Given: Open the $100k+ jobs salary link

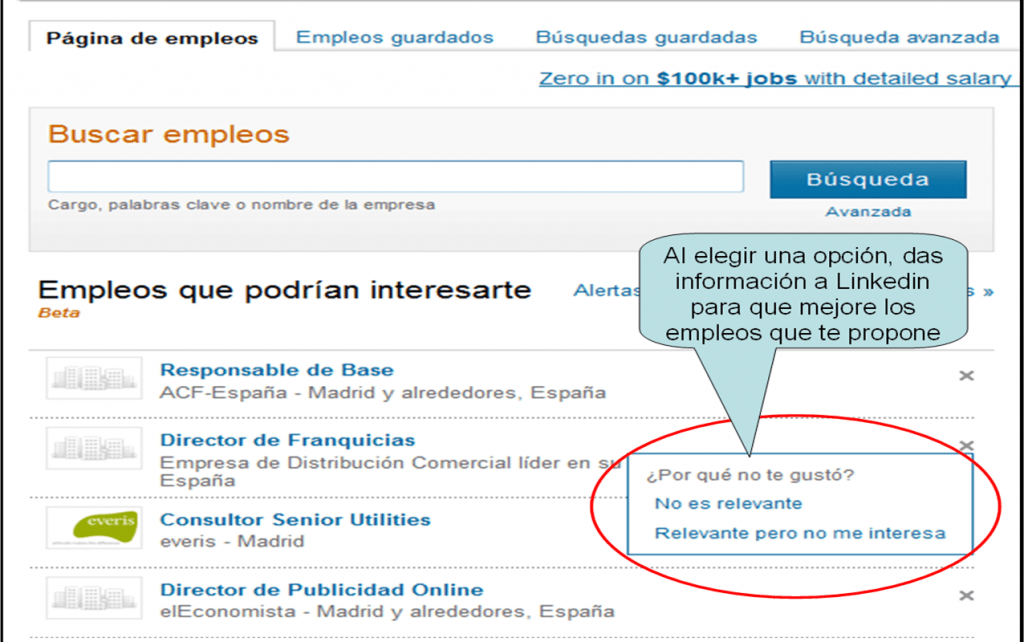Looking at the screenshot, I should [775, 78].
